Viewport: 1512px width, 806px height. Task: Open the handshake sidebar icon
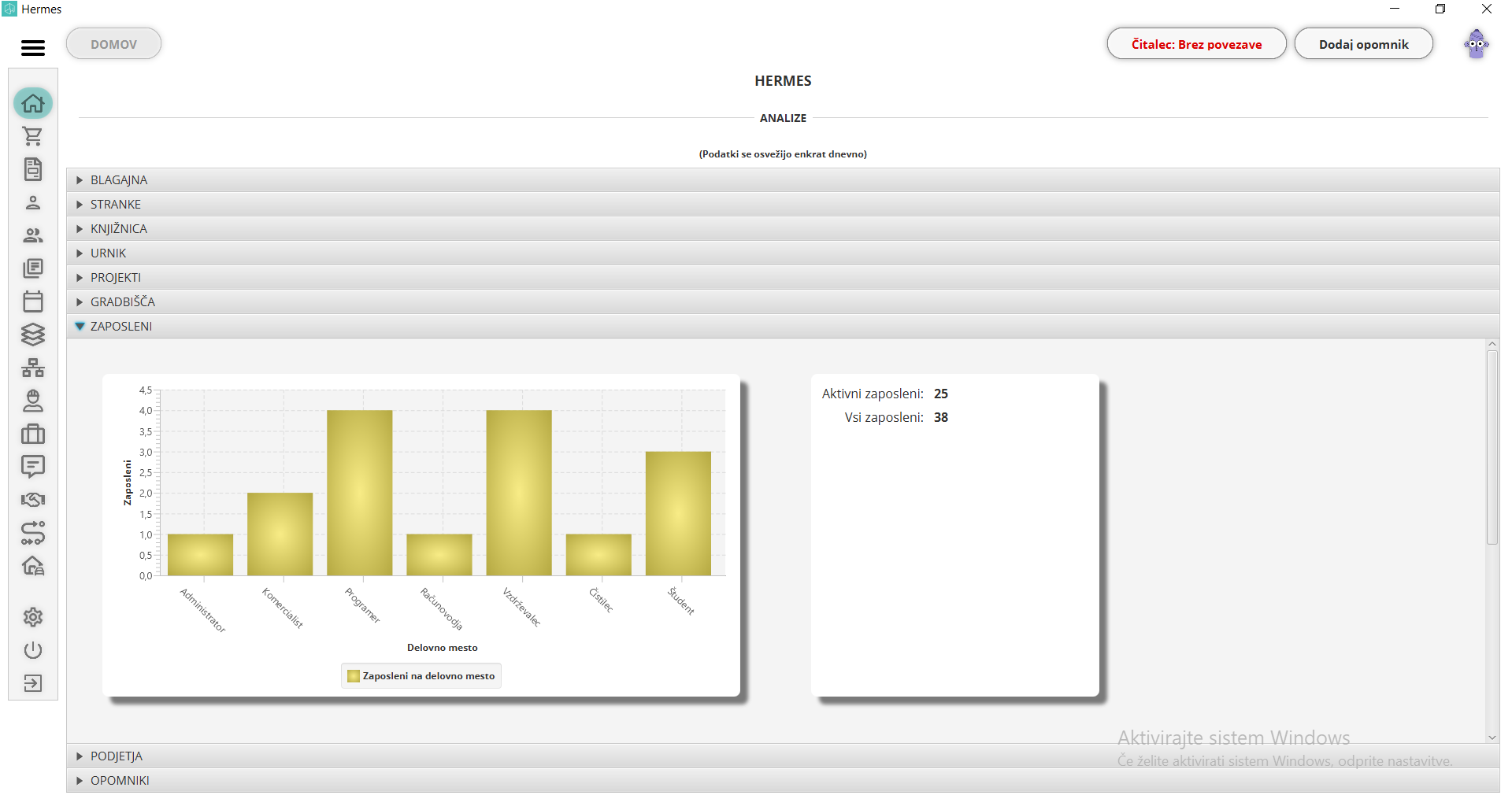click(x=33, y=500)
